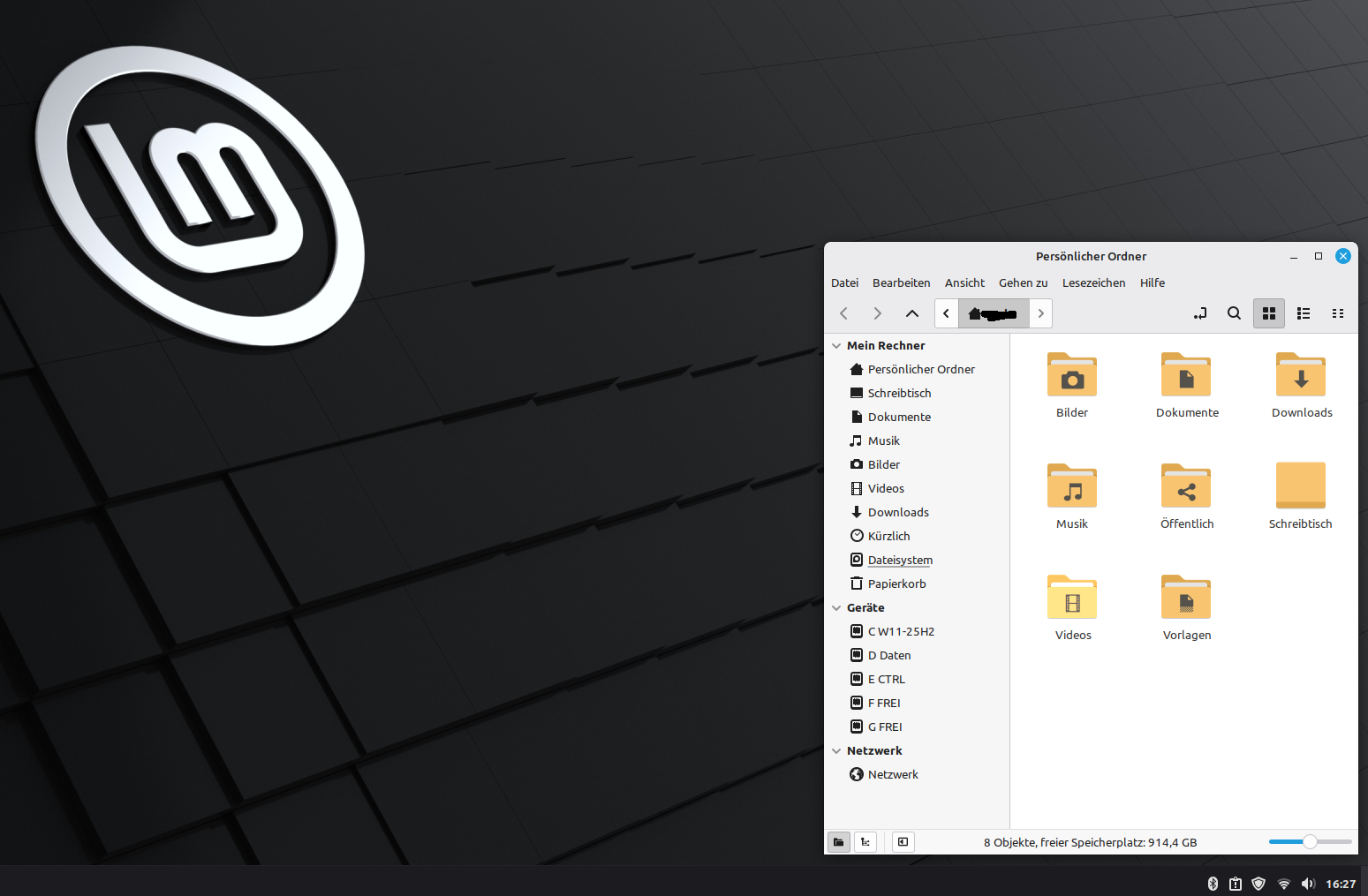Open the update manager shield icon
Screen dimensions: 1368x896
[1259, 884]
